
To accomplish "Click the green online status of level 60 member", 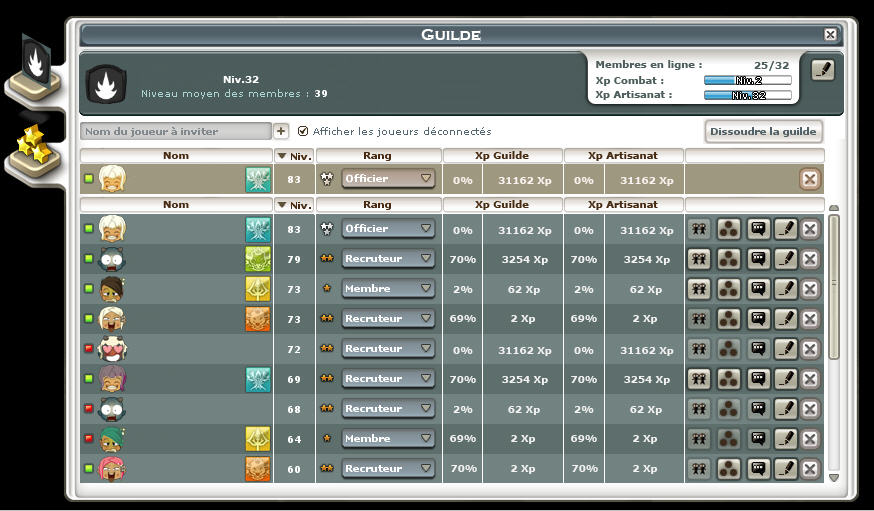I will (x=89, y=469).
